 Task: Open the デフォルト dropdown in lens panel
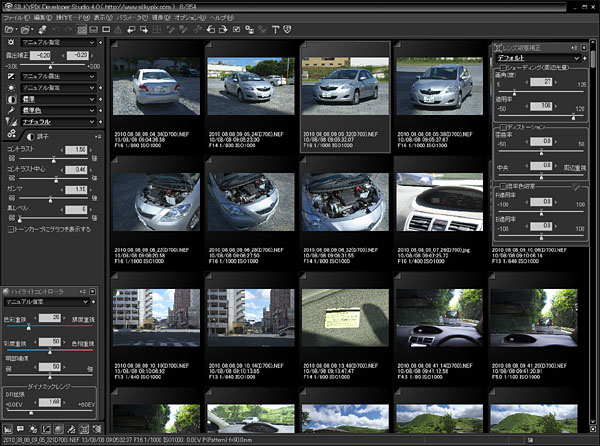[x=538, y=58]
